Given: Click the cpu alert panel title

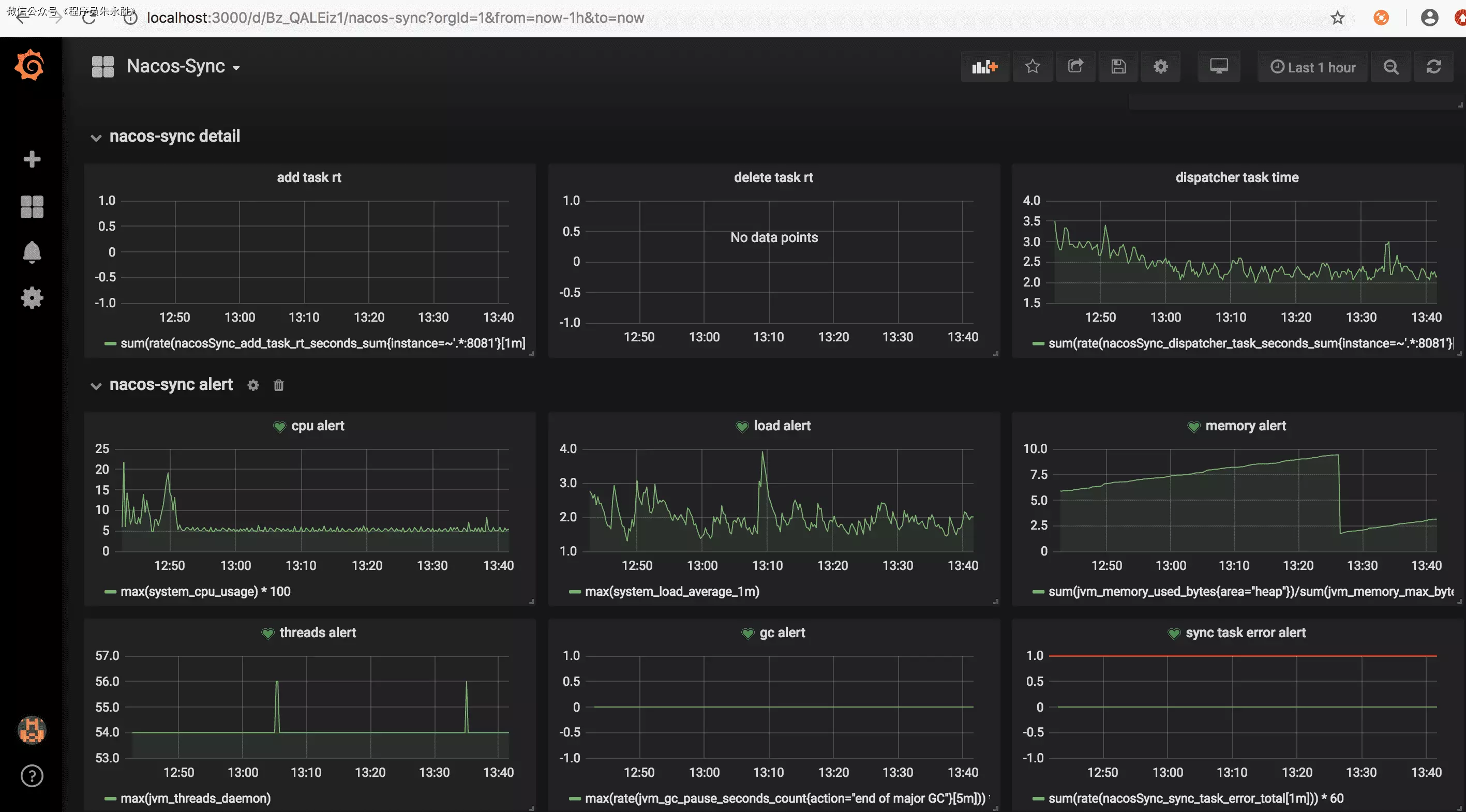Looking at the screenshot, I should coord(317,426).
